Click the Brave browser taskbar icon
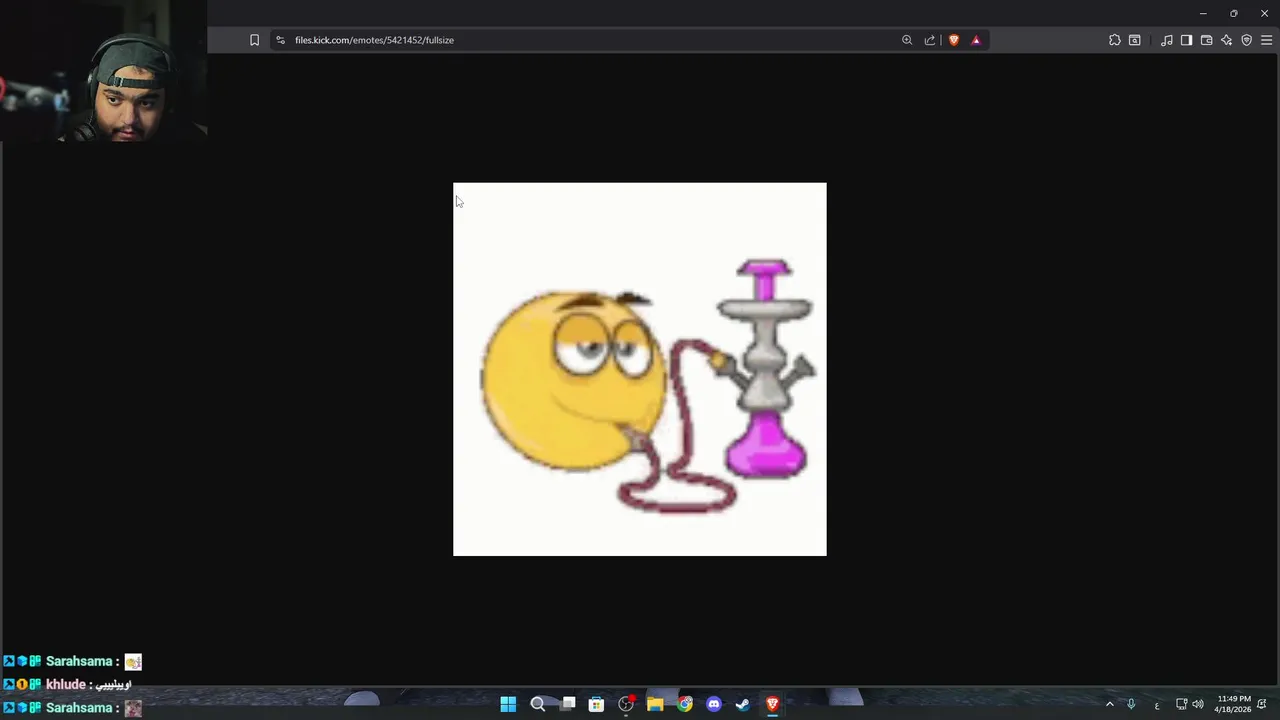1280x720 pixels. pos(772,704)
